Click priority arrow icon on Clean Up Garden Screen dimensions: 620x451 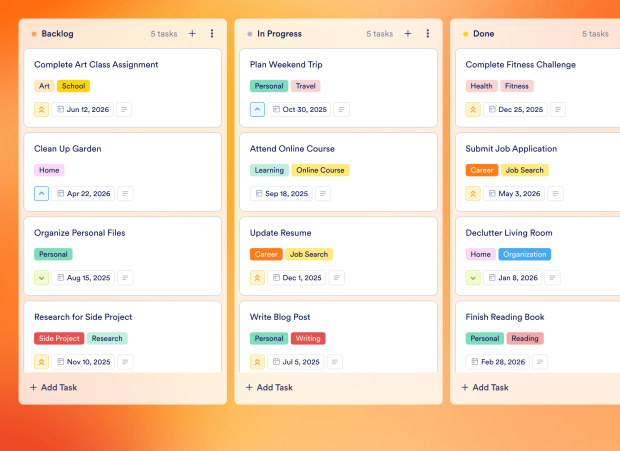(x=41, y=193)
